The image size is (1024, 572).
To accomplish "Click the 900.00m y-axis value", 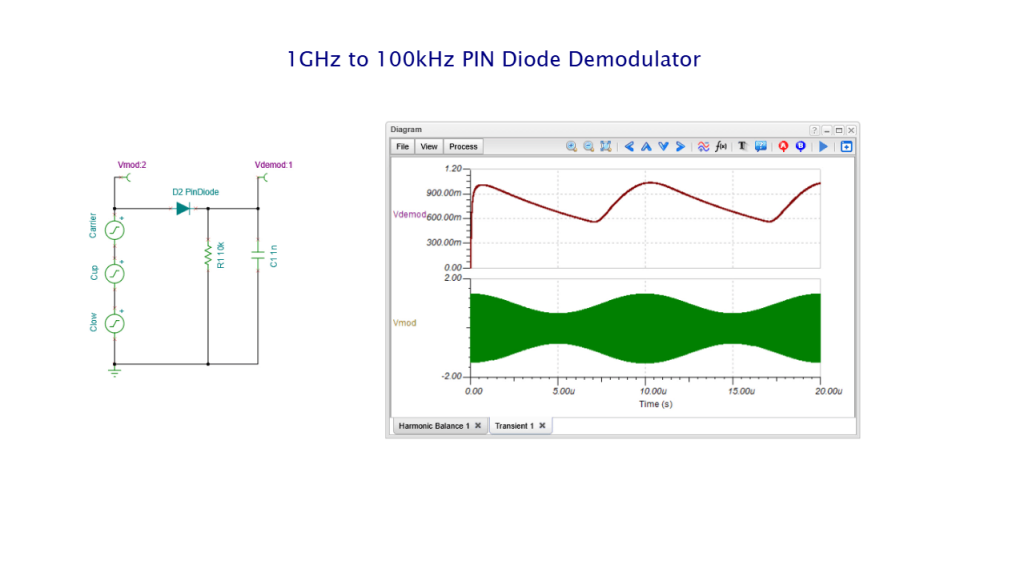I will pos(444,193).
